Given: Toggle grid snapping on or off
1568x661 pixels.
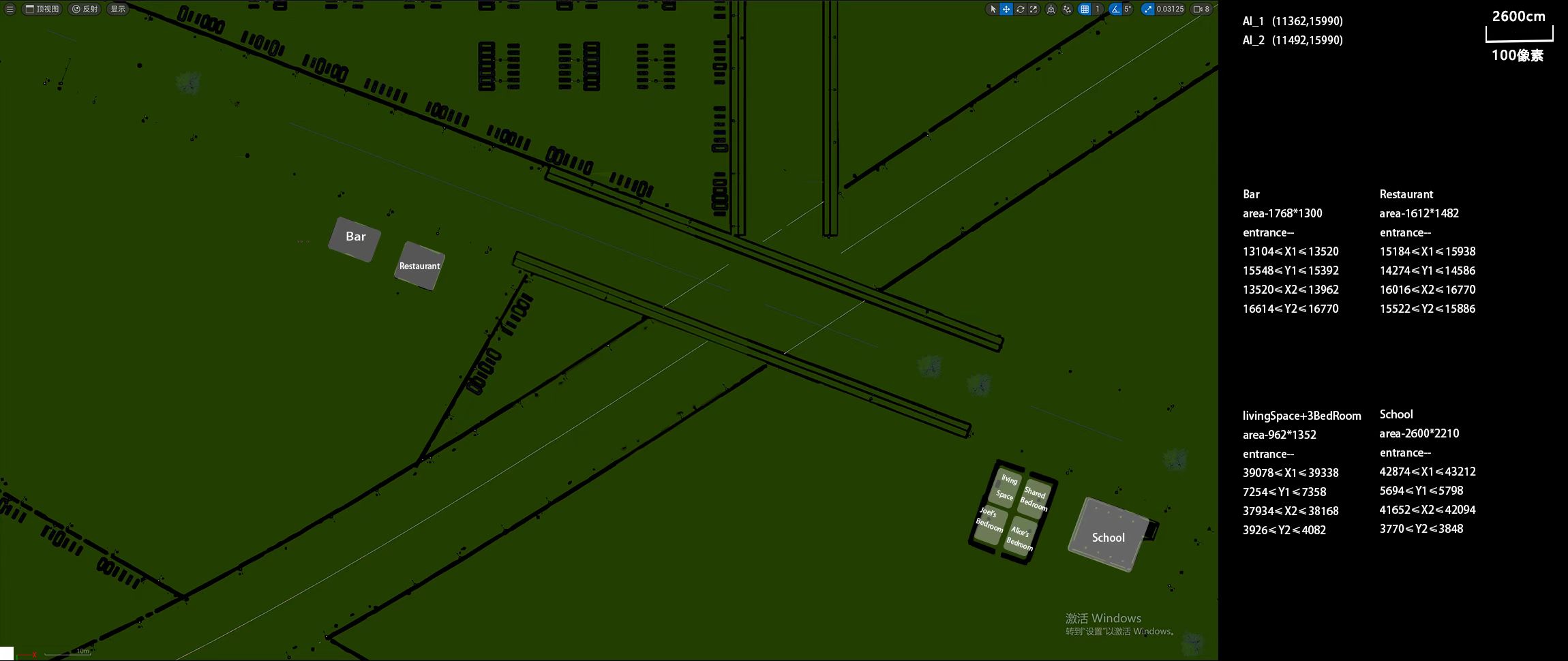Looking at the screenshot, I should click(x=1085, y=9).
